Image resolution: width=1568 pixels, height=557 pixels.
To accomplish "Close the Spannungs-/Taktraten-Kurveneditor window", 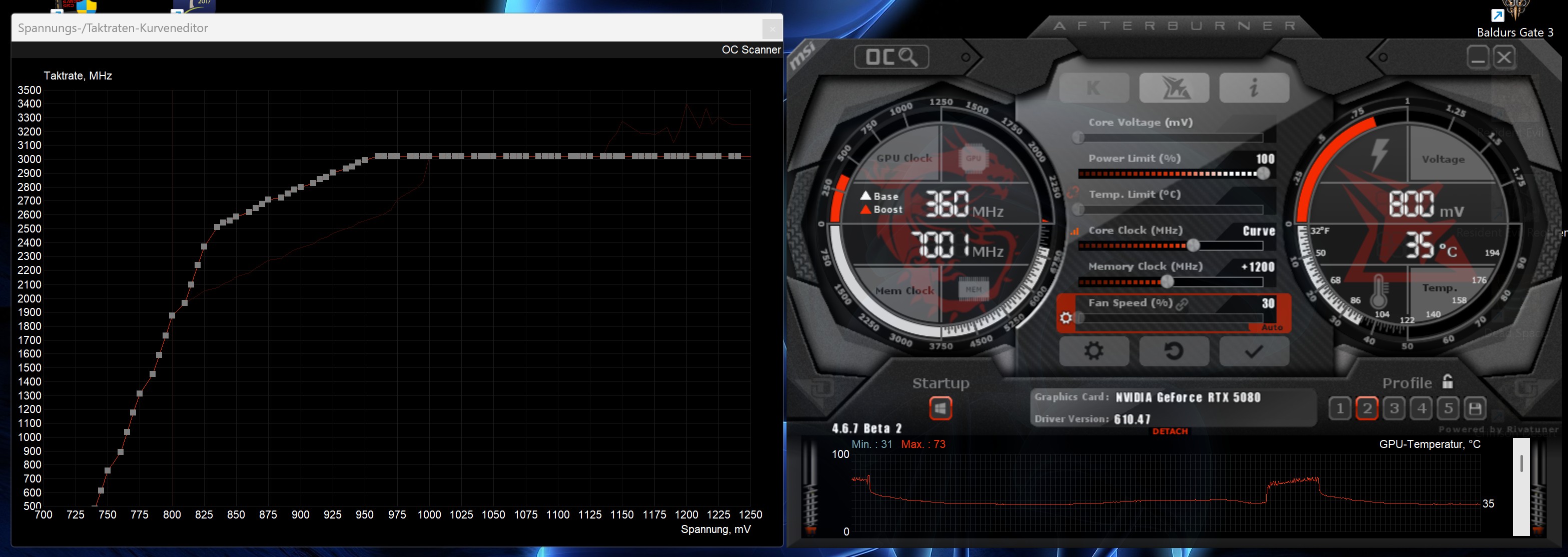I will 772,28.
